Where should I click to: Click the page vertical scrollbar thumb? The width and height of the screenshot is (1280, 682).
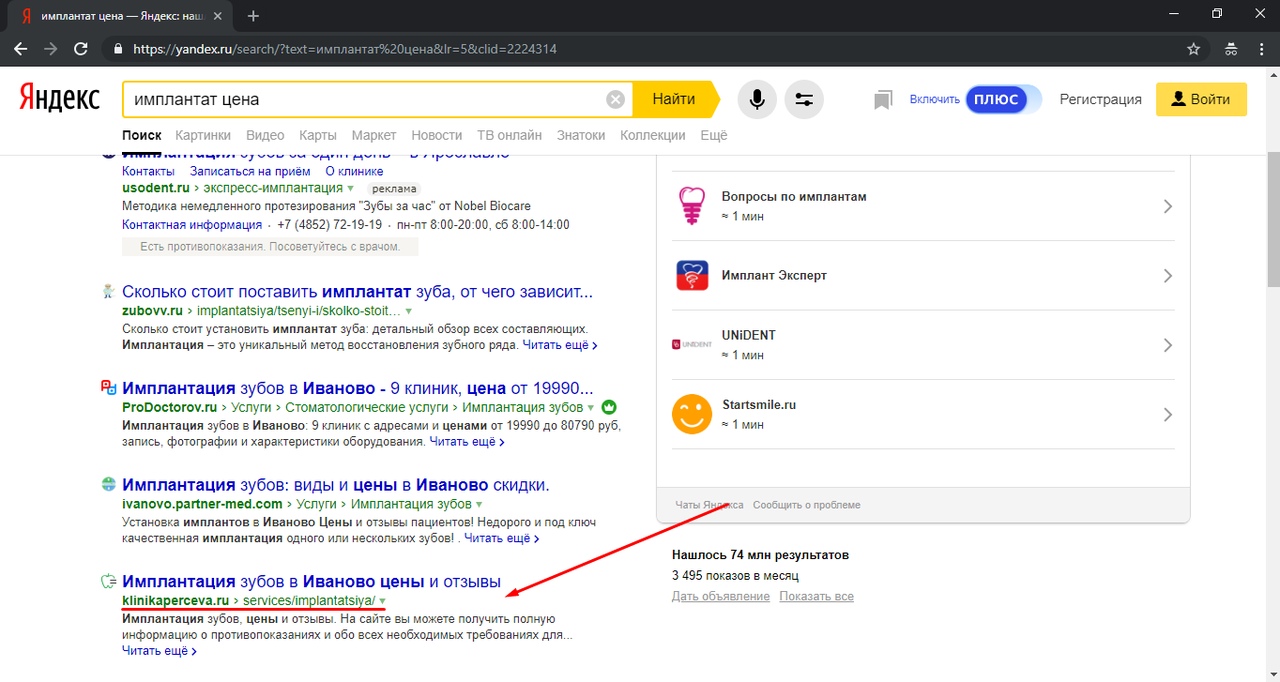pyautogui.click(x=1273, y=220)
